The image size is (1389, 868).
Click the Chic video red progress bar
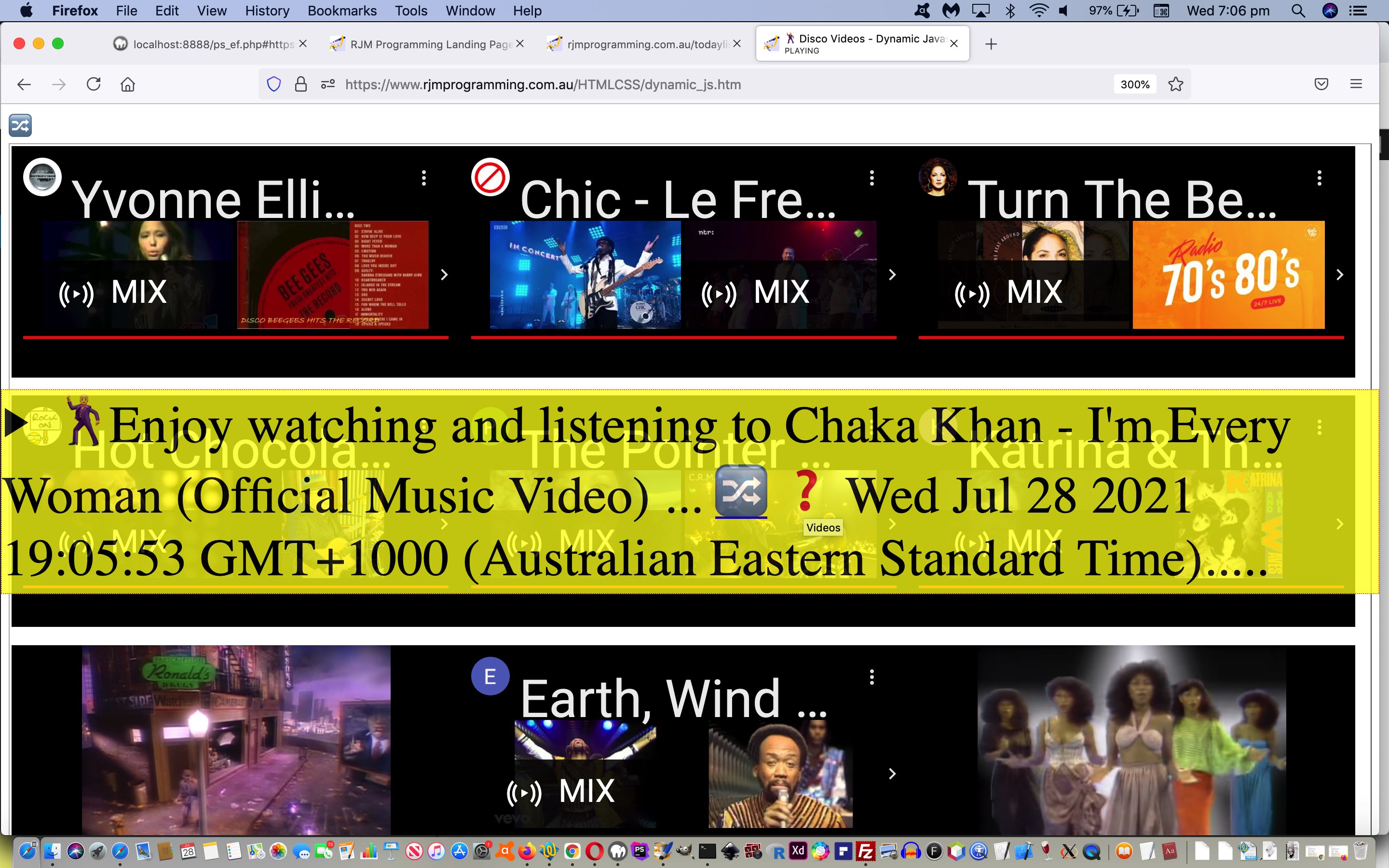pos(683,338)
